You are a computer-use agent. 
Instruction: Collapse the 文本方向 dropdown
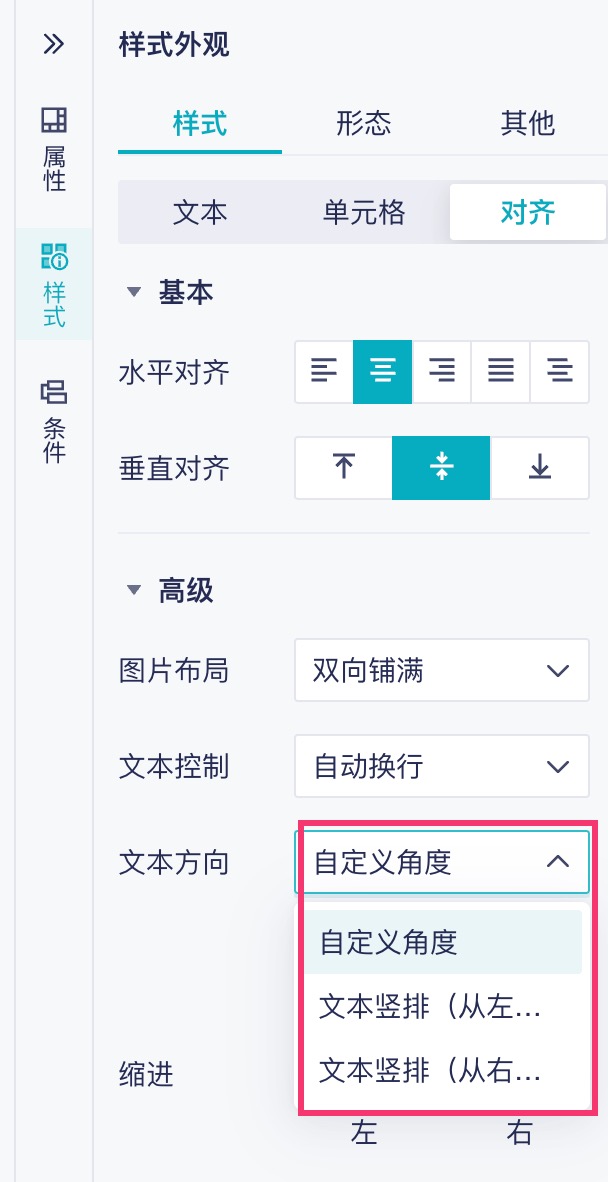tap(442, 862)
